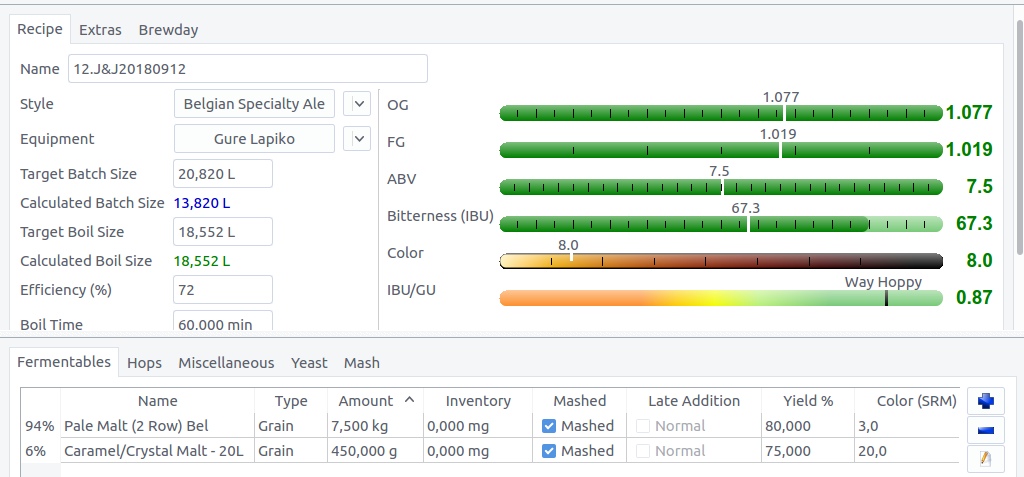1024x477 pixels.
Task: Go to the Yeast tab
Action: coord(309,363)
